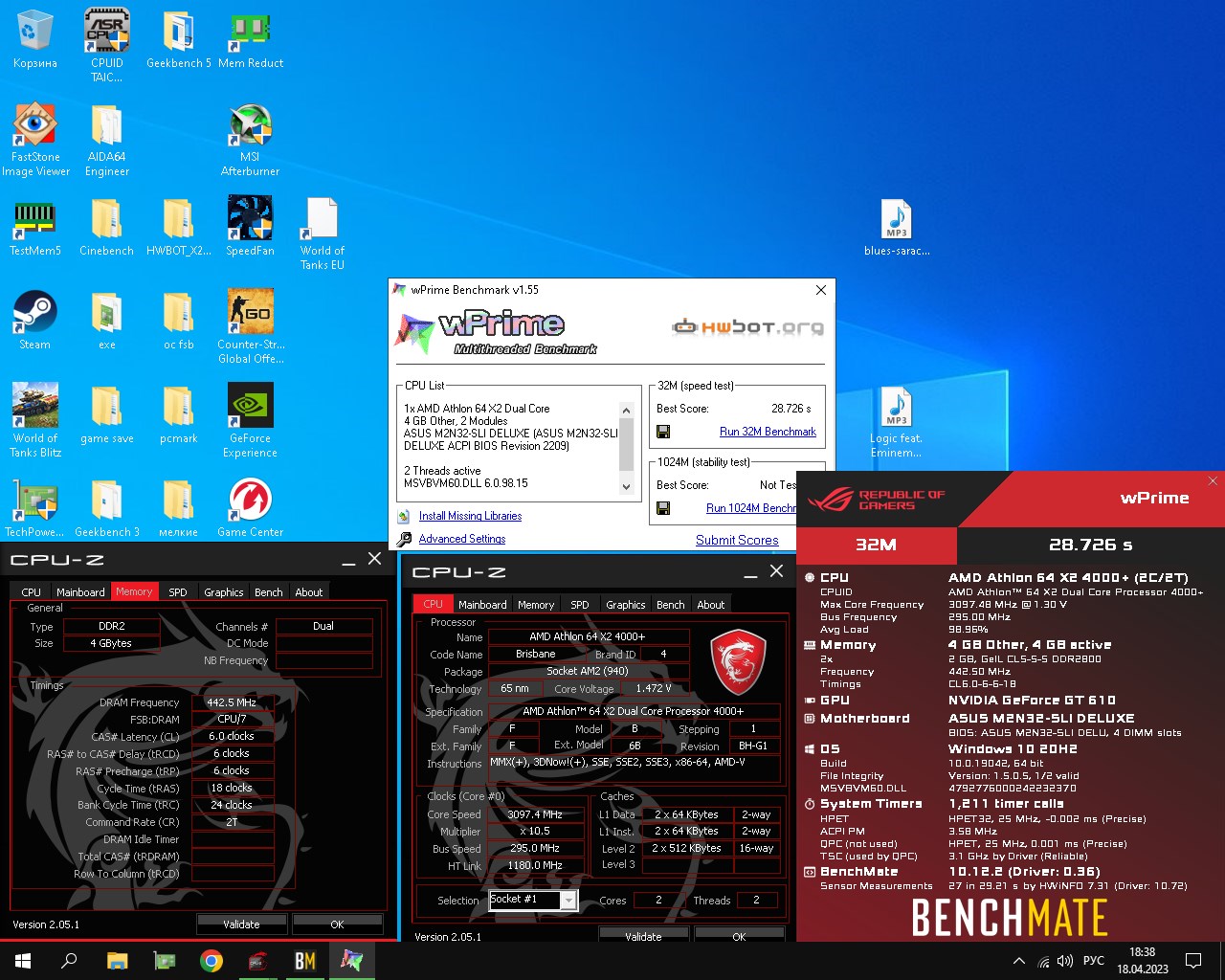Open About tab in right CPU-Z window
The width and height of the screenshot is (1225, 980).
tap(711, 605)
